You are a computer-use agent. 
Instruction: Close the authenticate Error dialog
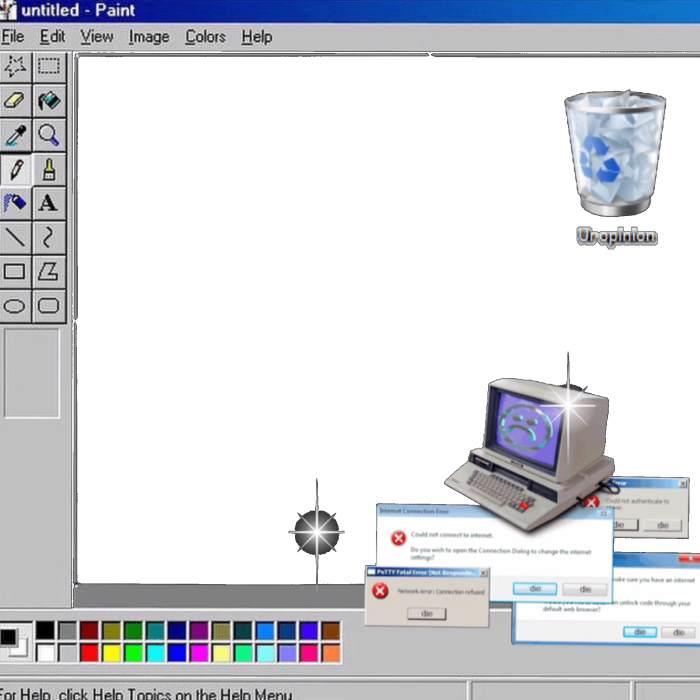point(683,483)
